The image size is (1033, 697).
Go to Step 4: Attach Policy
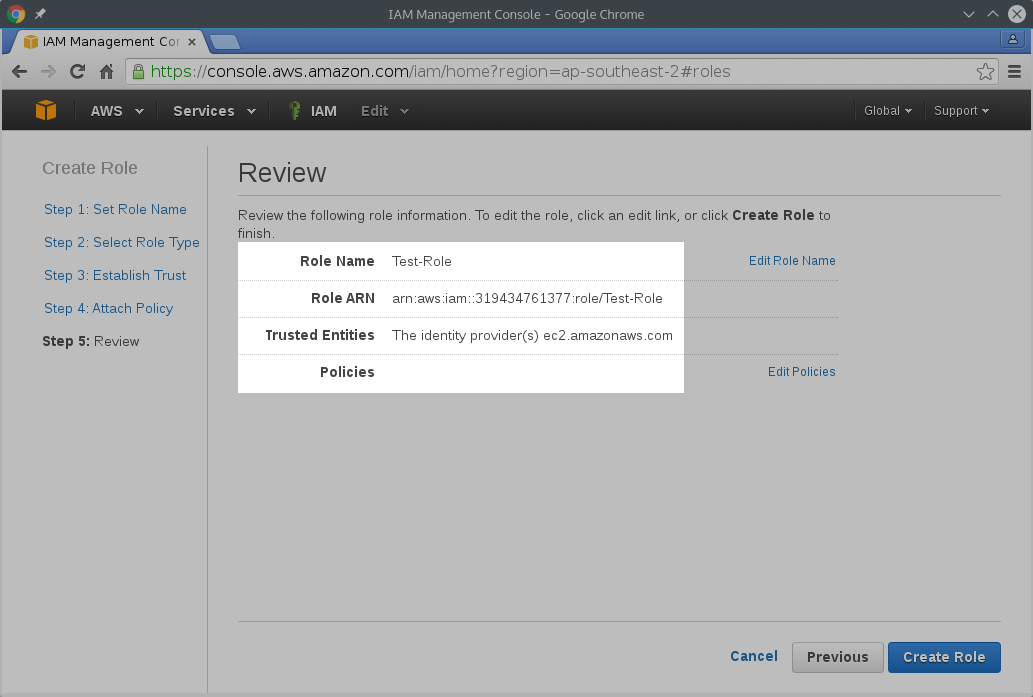click(109, 308)
